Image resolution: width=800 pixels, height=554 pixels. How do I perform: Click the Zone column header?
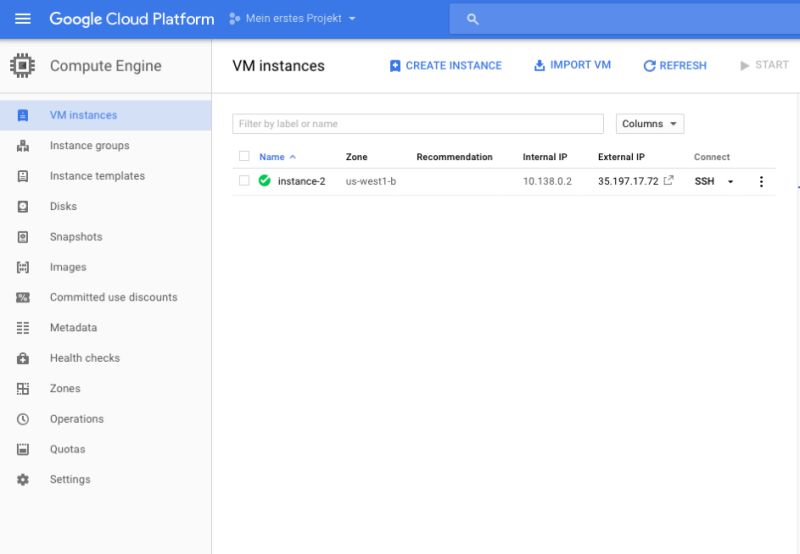(x=357, y=157)
